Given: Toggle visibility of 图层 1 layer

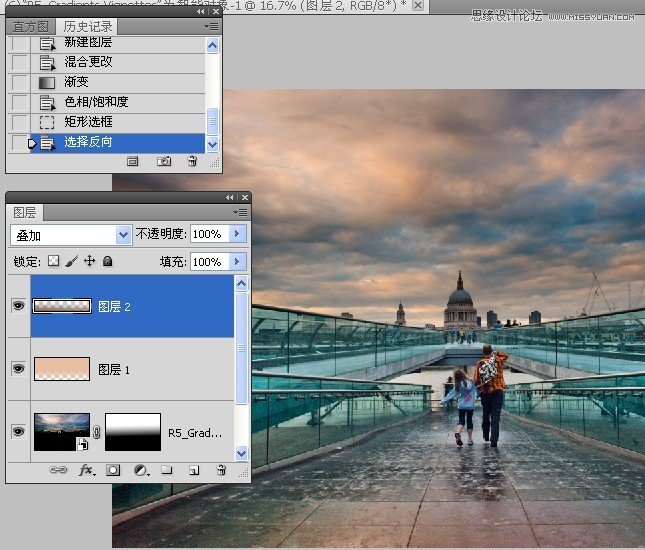Looking at the screenshot, I should pyautogui.click(x=18, y=369).
